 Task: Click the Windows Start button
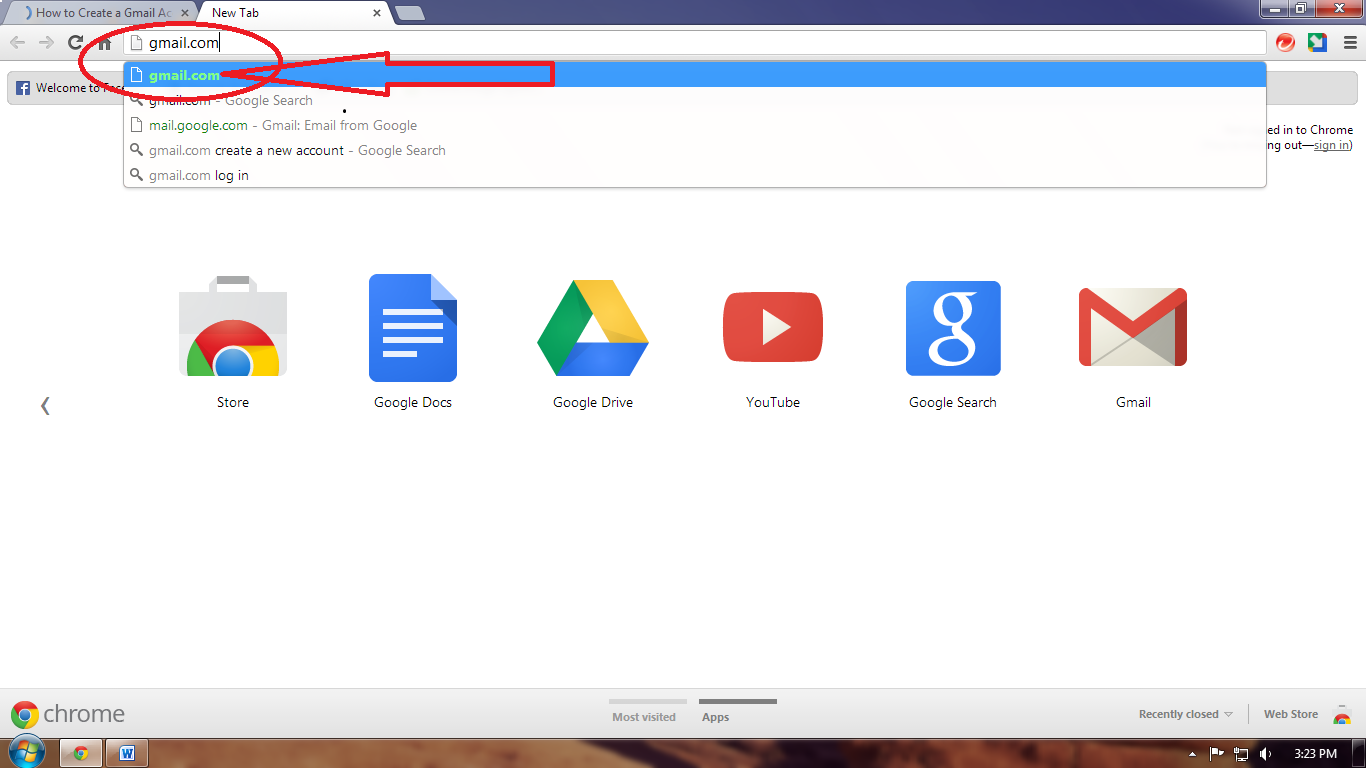(x=26, y=752)
